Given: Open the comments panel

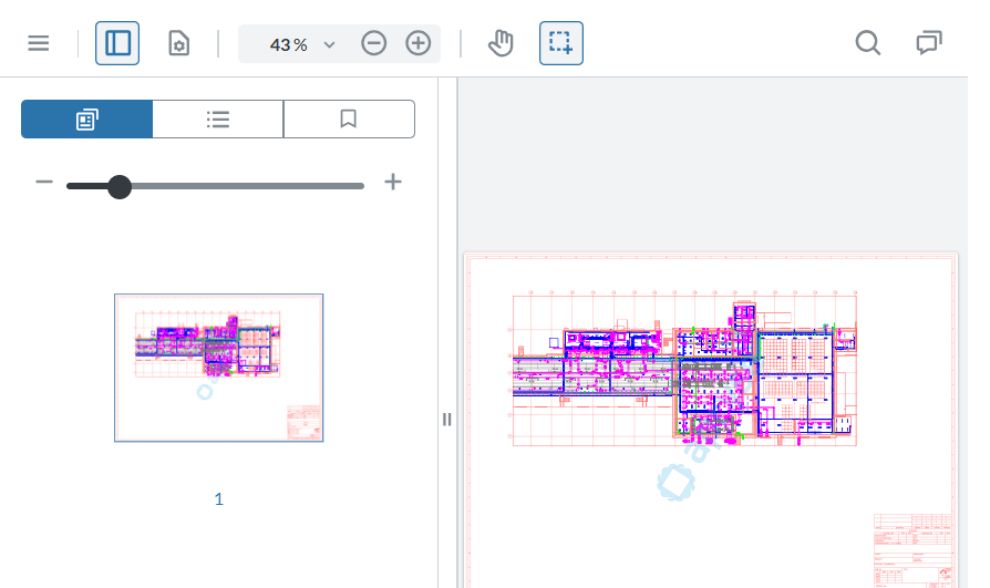Looking at the screenshot, I should (929, 44).
